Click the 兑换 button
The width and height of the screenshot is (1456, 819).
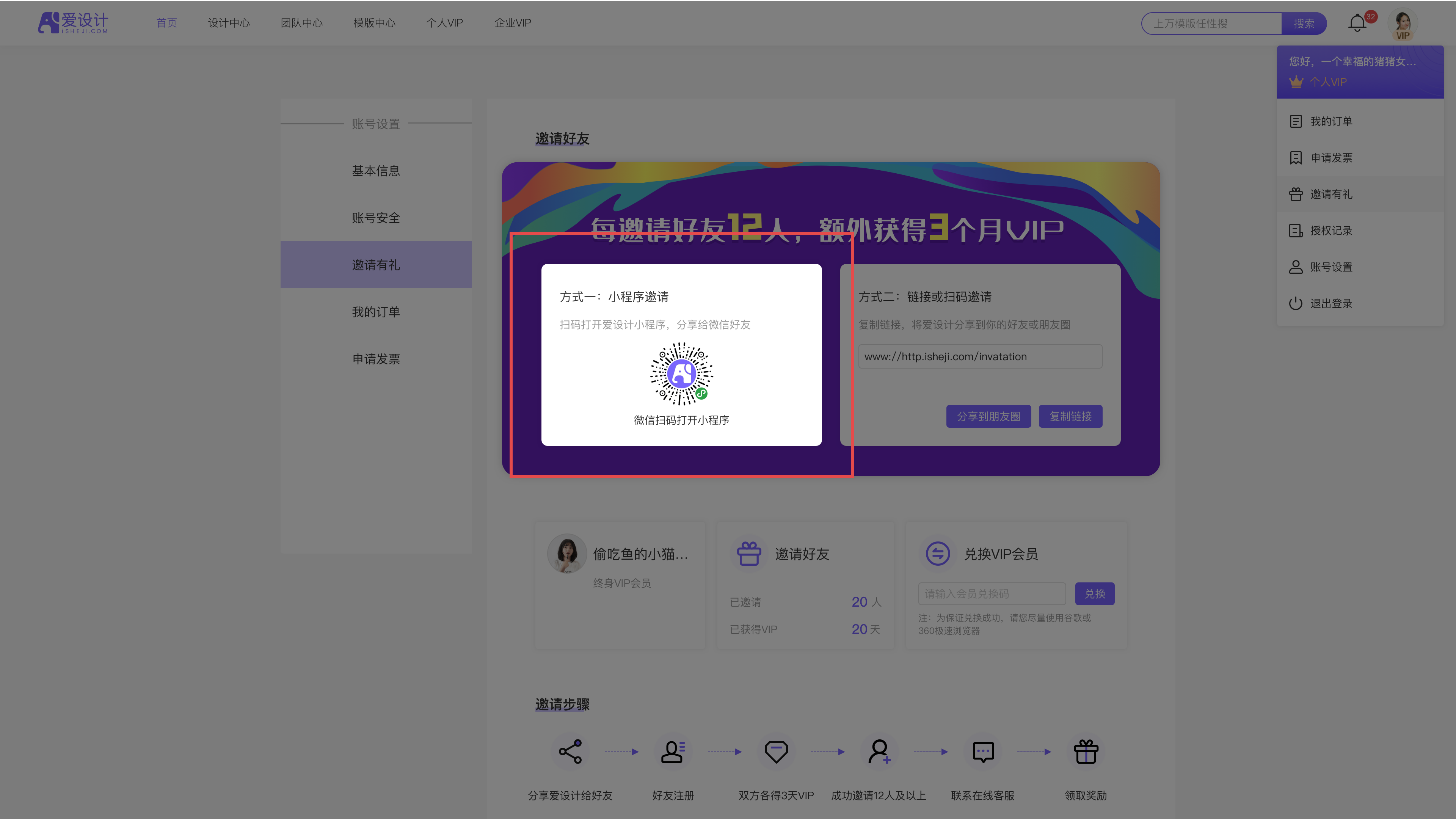[x=1095, y=594]
